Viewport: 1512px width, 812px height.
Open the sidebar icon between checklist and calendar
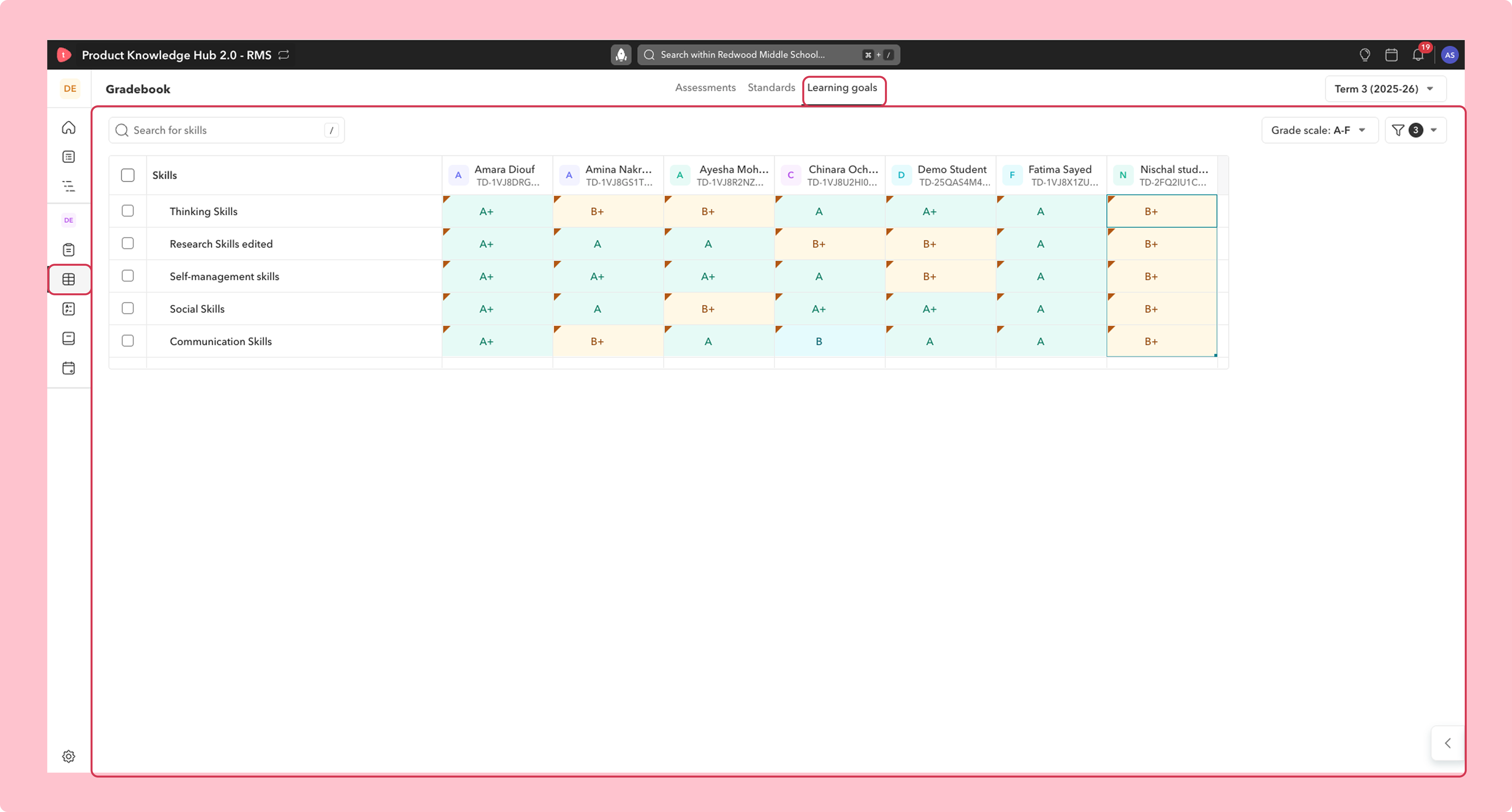69,339
